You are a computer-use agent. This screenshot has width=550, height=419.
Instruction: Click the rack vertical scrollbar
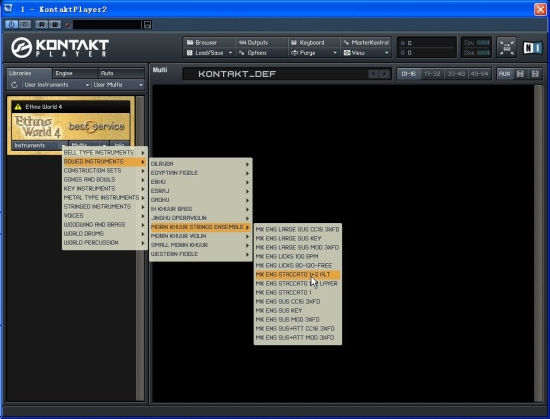[538, 243]
